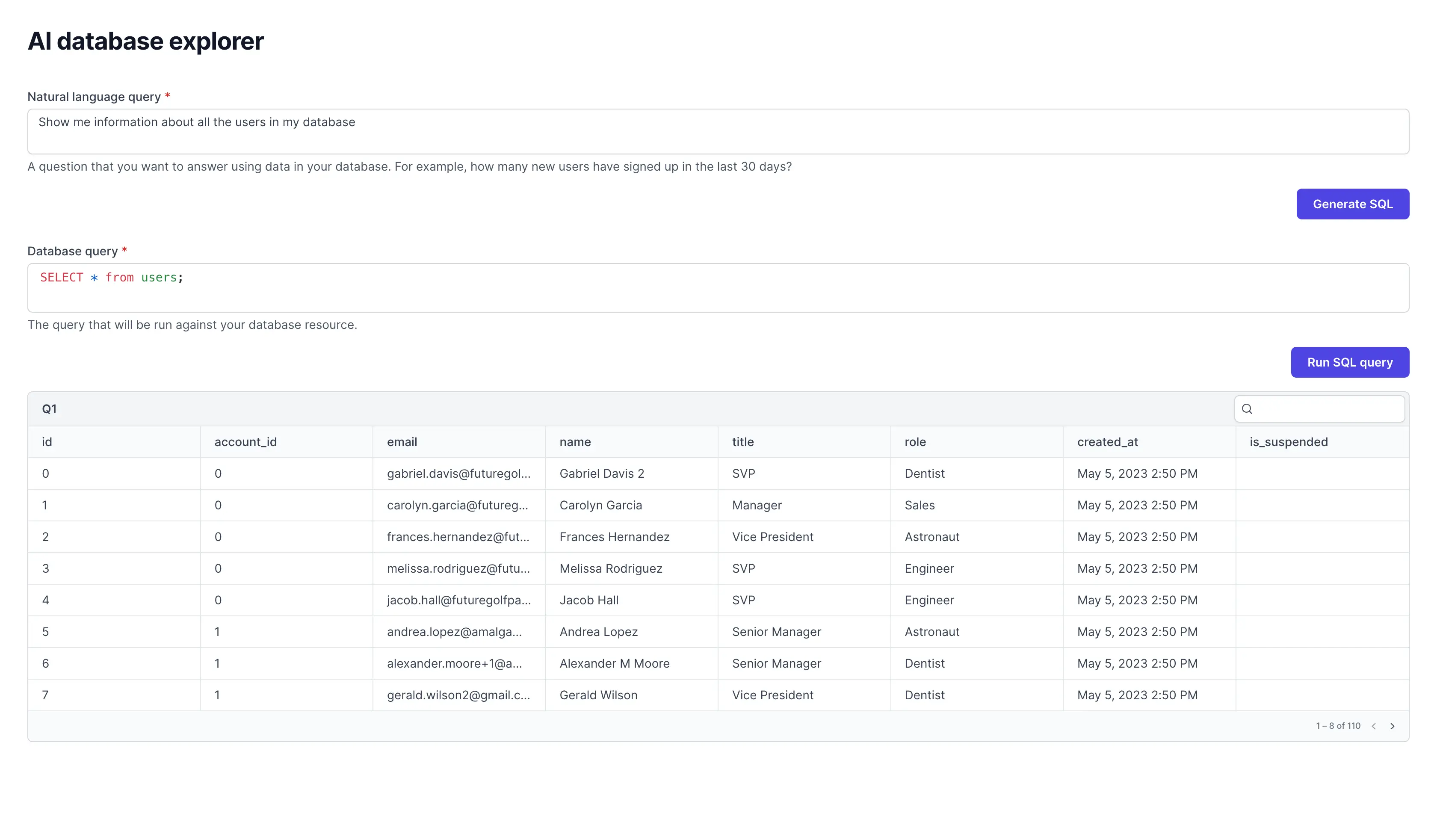
Task: Click Senior Manager title in Alexander M Moore row
Action: [804, 664]
